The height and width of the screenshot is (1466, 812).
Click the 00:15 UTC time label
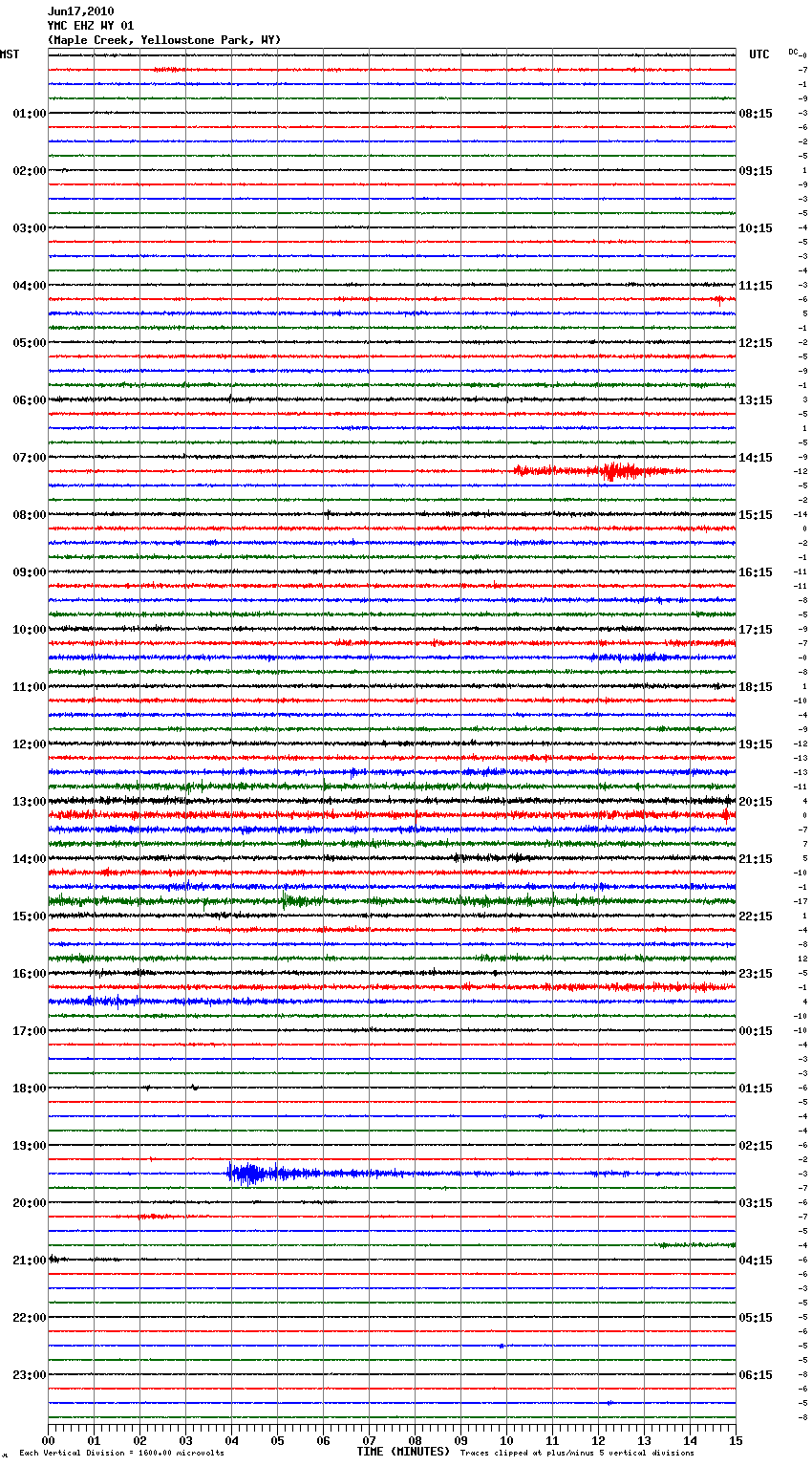tap(755, 1031)
